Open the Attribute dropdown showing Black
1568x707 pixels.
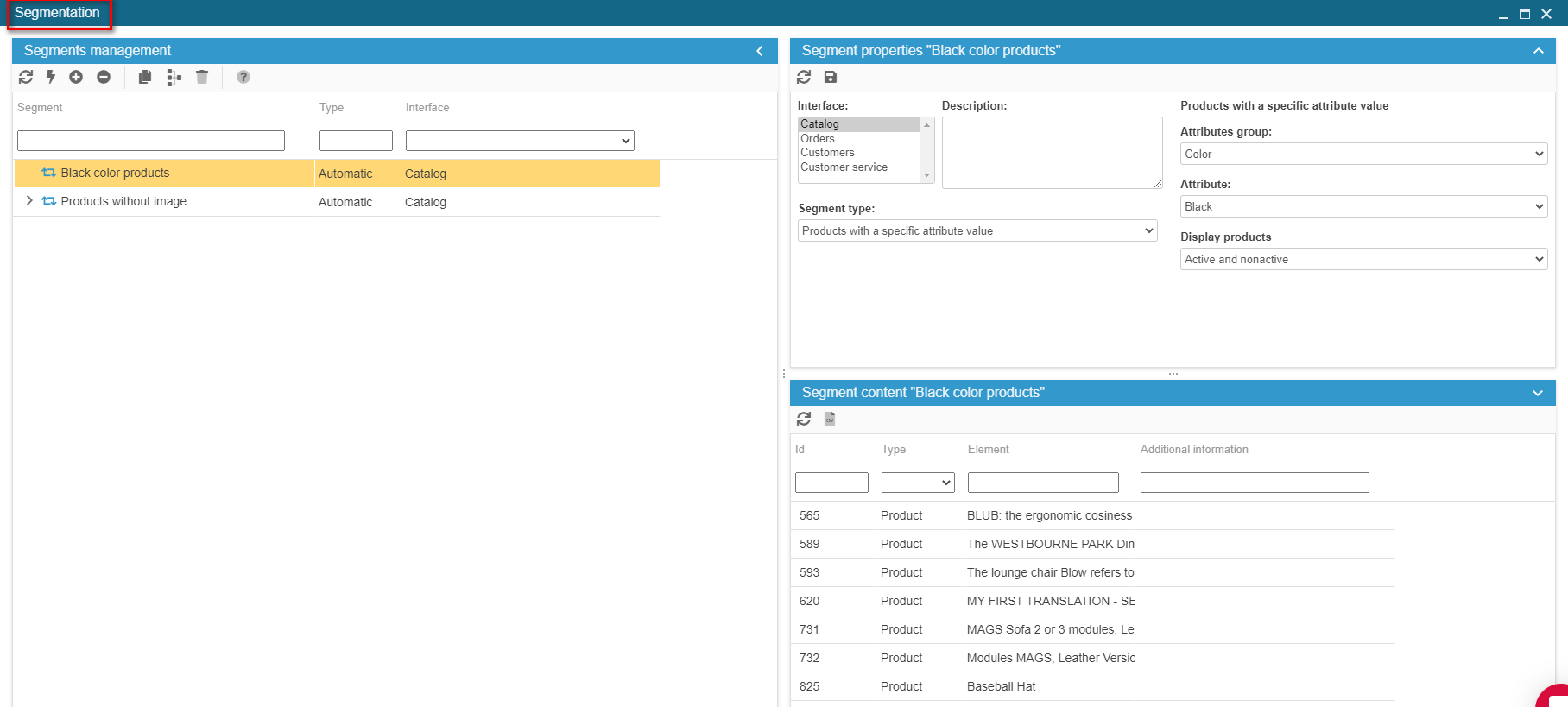coord(1363,206)
